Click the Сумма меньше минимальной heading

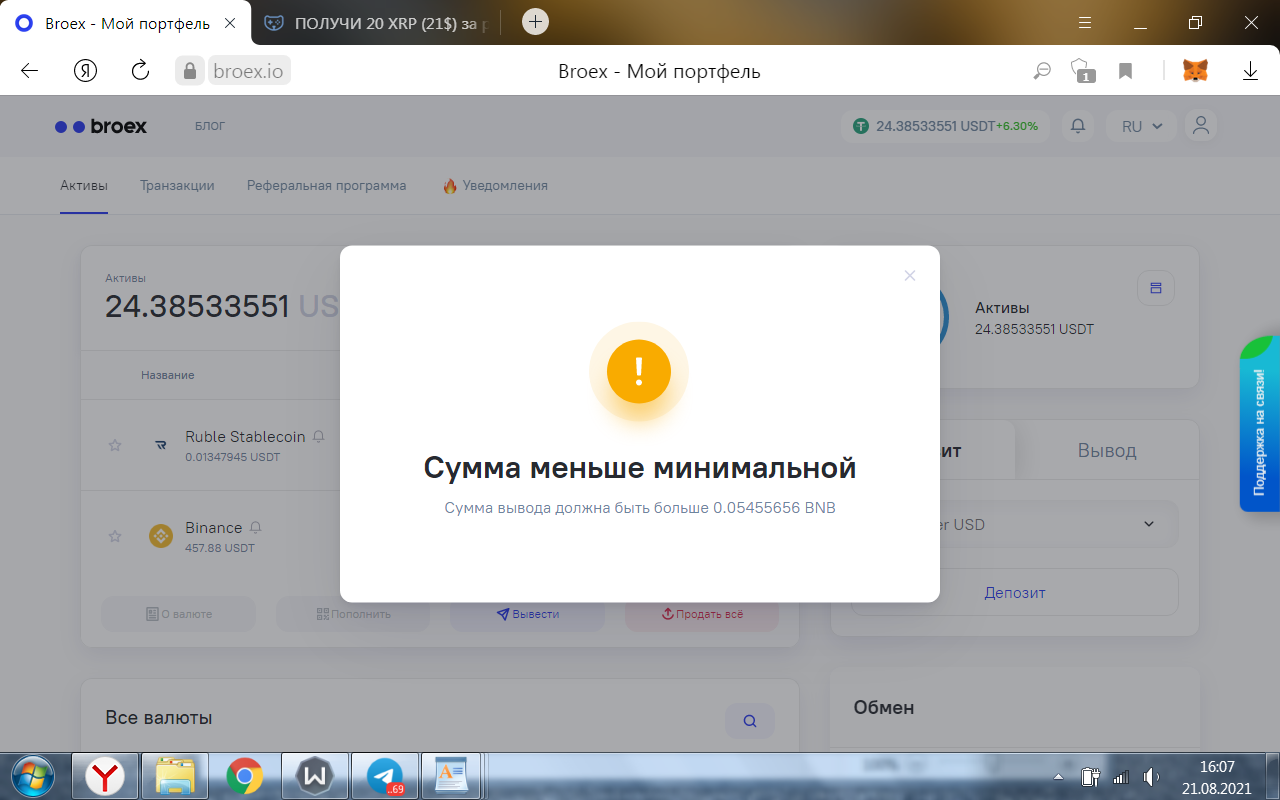pos(640,467)
